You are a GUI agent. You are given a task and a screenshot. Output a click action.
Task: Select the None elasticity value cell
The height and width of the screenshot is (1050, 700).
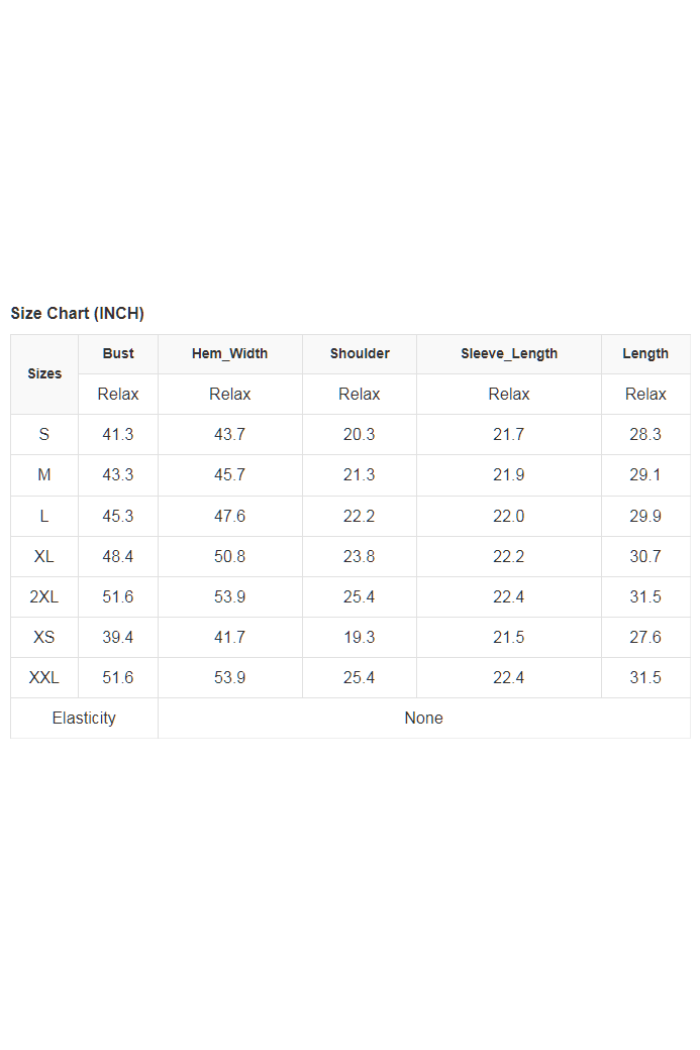coord(424,718)
